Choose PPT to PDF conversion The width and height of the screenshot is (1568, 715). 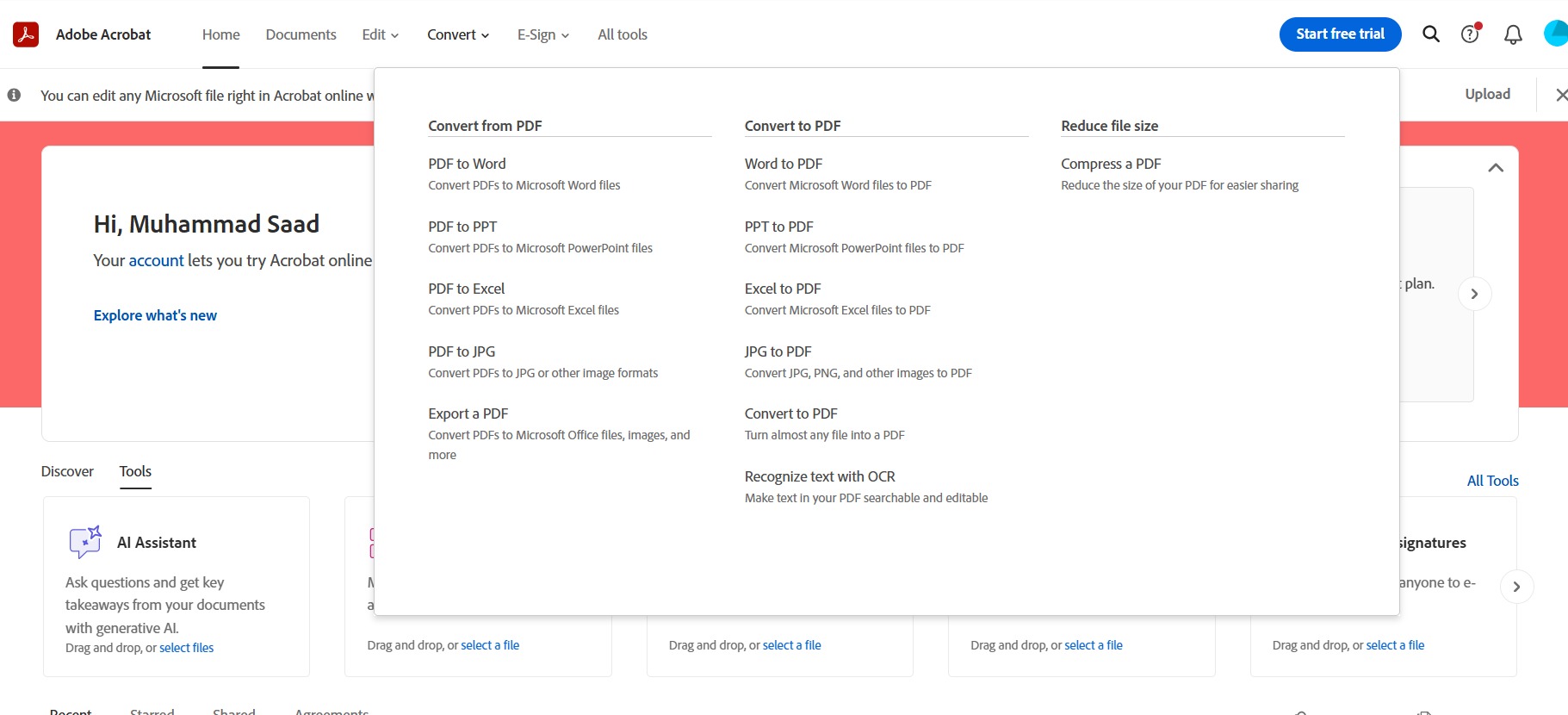point(778,227)
